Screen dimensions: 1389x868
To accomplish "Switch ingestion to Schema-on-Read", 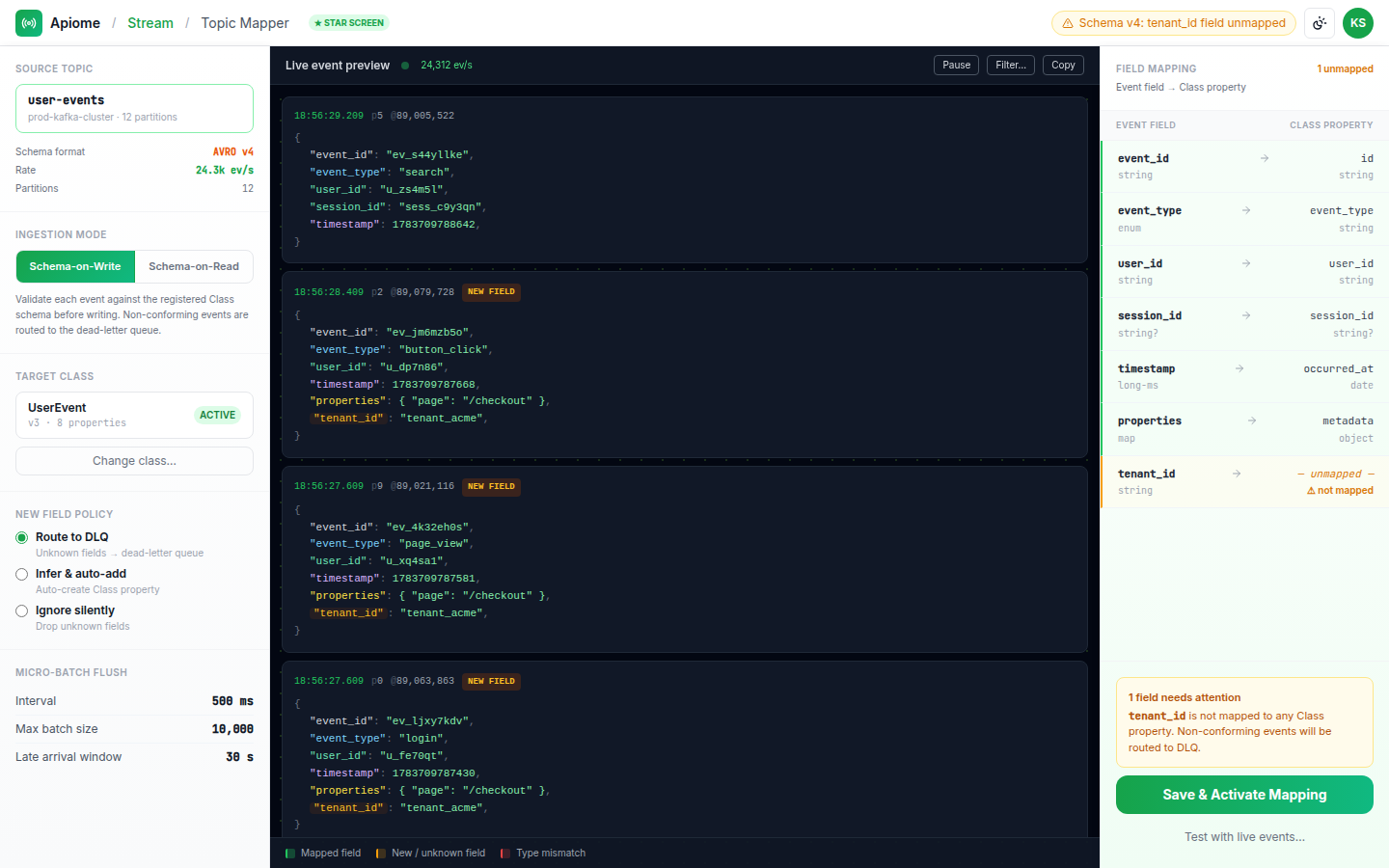I will 194,266.
